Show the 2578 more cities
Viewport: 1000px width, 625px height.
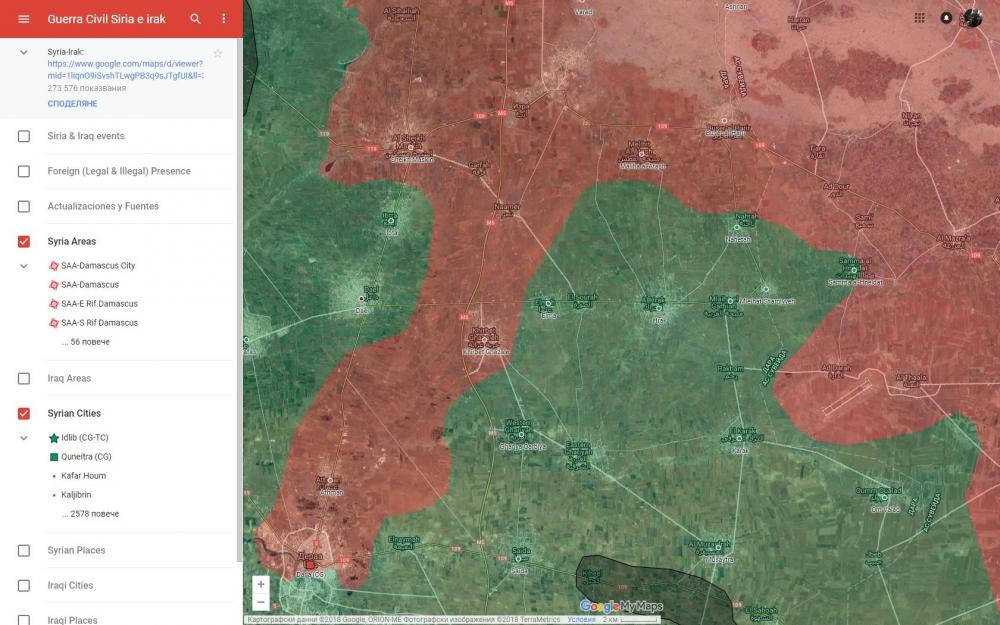click(x=90, y=514)
